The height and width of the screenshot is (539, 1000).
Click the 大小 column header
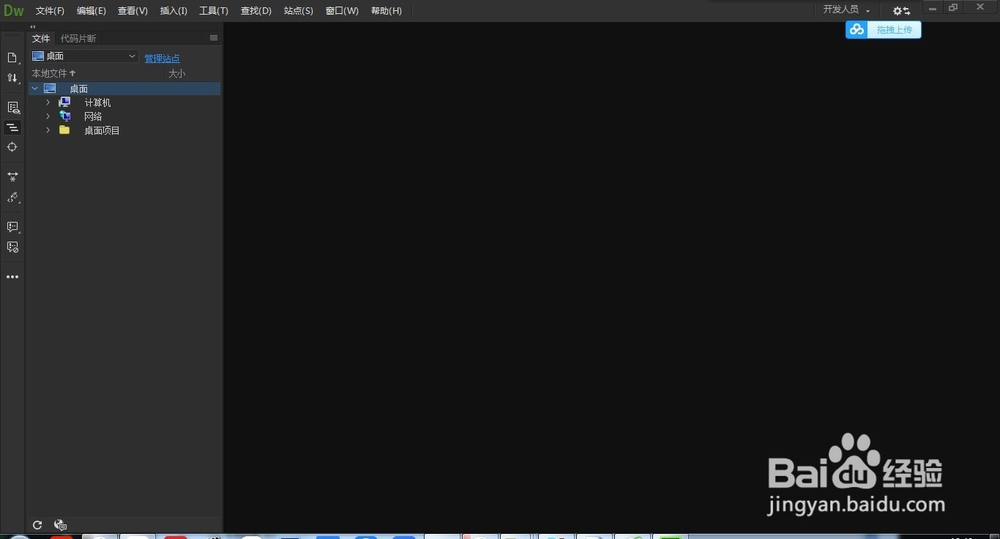177,73
